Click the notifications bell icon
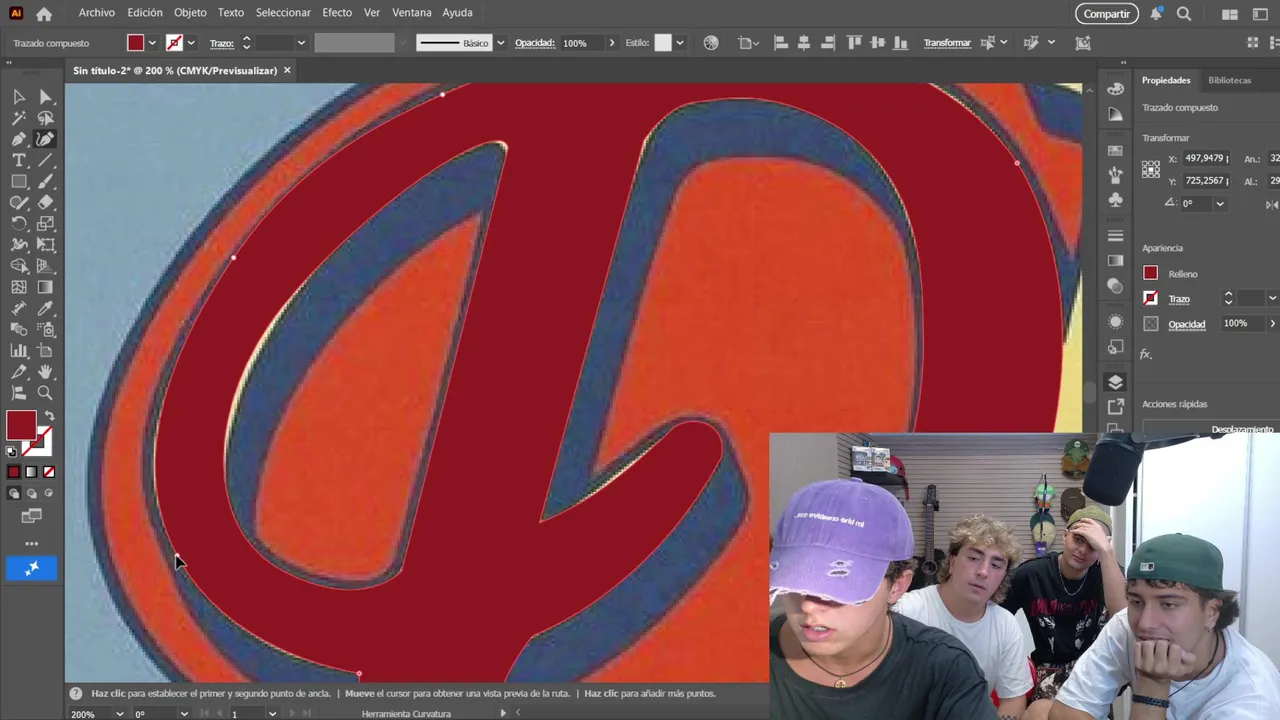1280x720 pixels. (1157, 14)
